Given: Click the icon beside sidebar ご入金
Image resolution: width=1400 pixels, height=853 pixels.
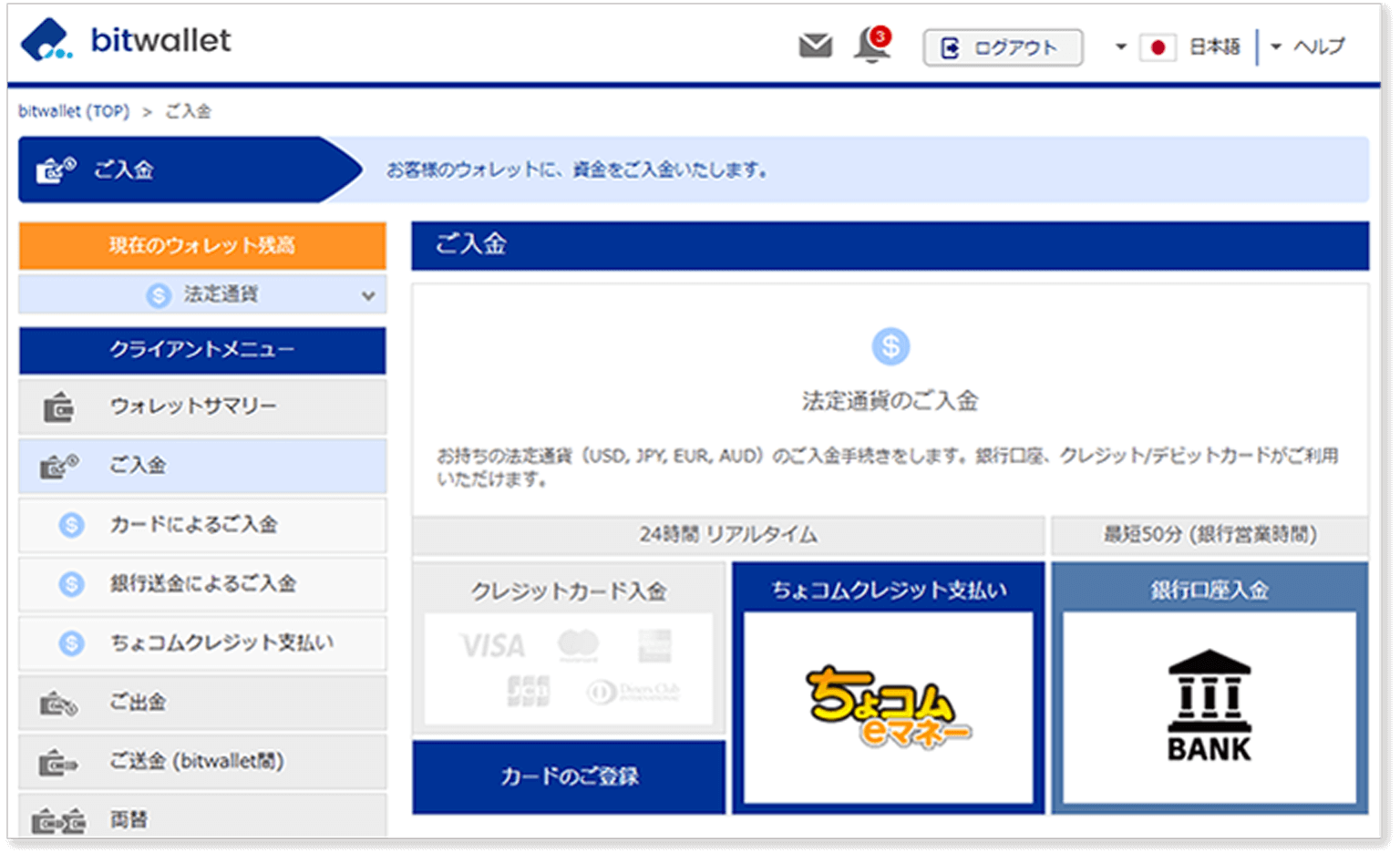Looking at the screenshot, I should [x=59, y=466].
